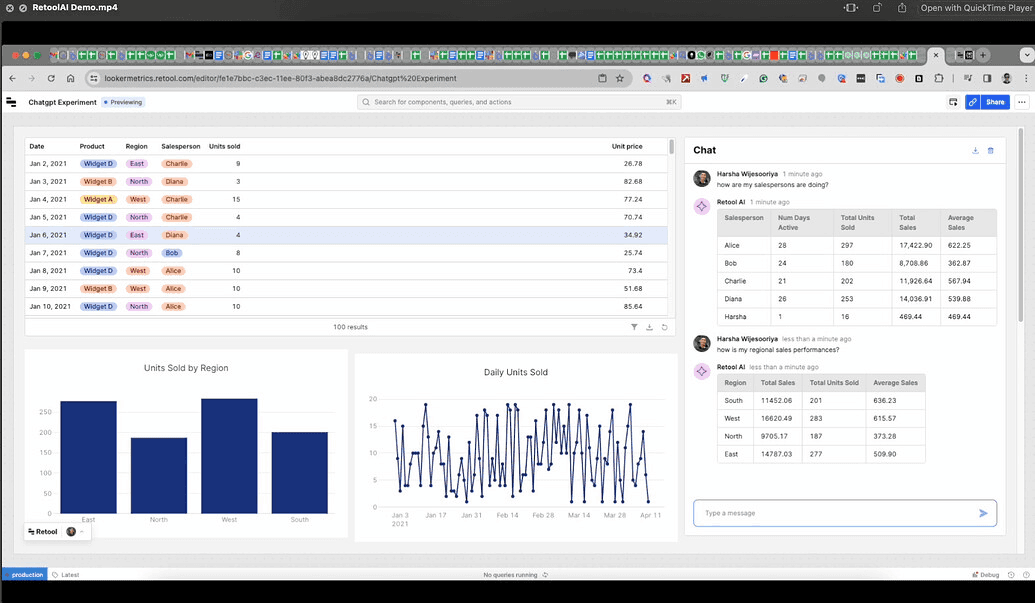Open with QuickTime Player button
Image resolution: width=1035 pixels, height=603 pixels.
tap(976, 8)
